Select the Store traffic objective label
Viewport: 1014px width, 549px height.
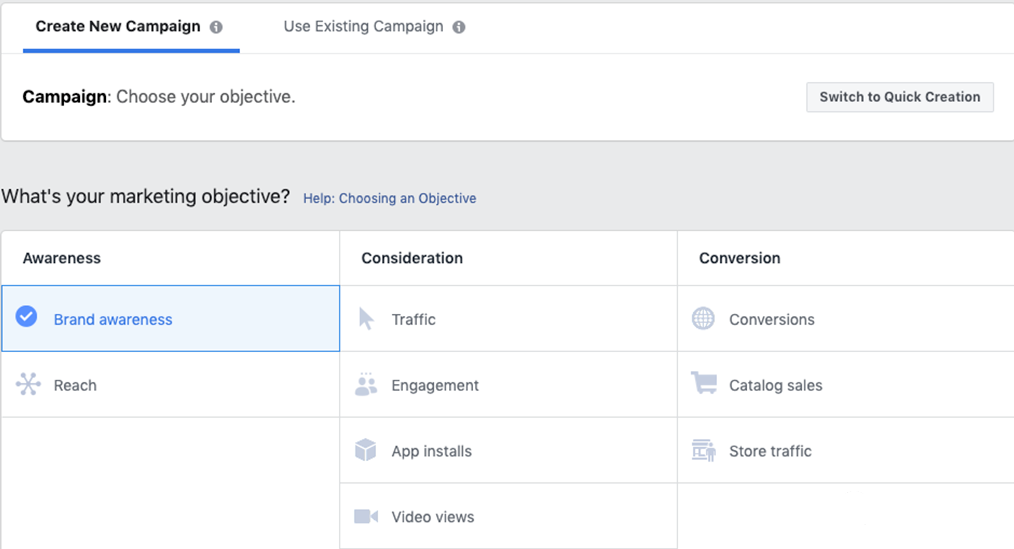coord(770,452)
